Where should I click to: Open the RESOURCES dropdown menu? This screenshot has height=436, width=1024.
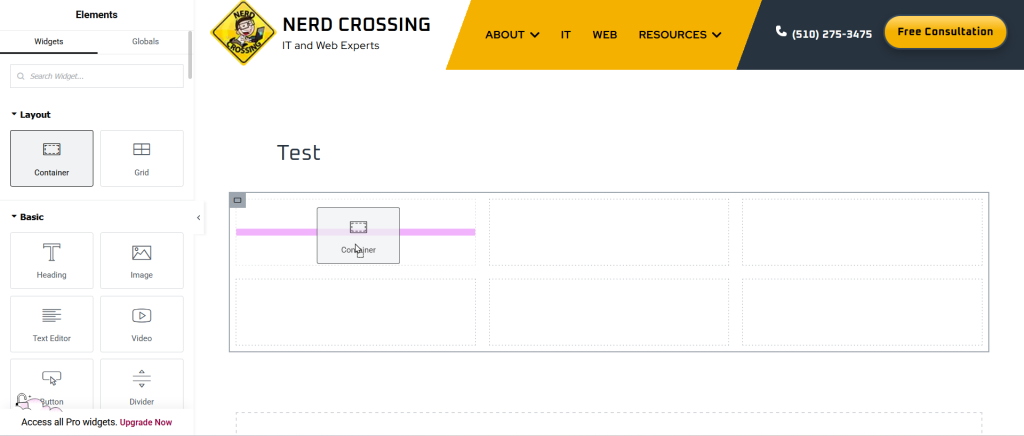tap(680, 35)
